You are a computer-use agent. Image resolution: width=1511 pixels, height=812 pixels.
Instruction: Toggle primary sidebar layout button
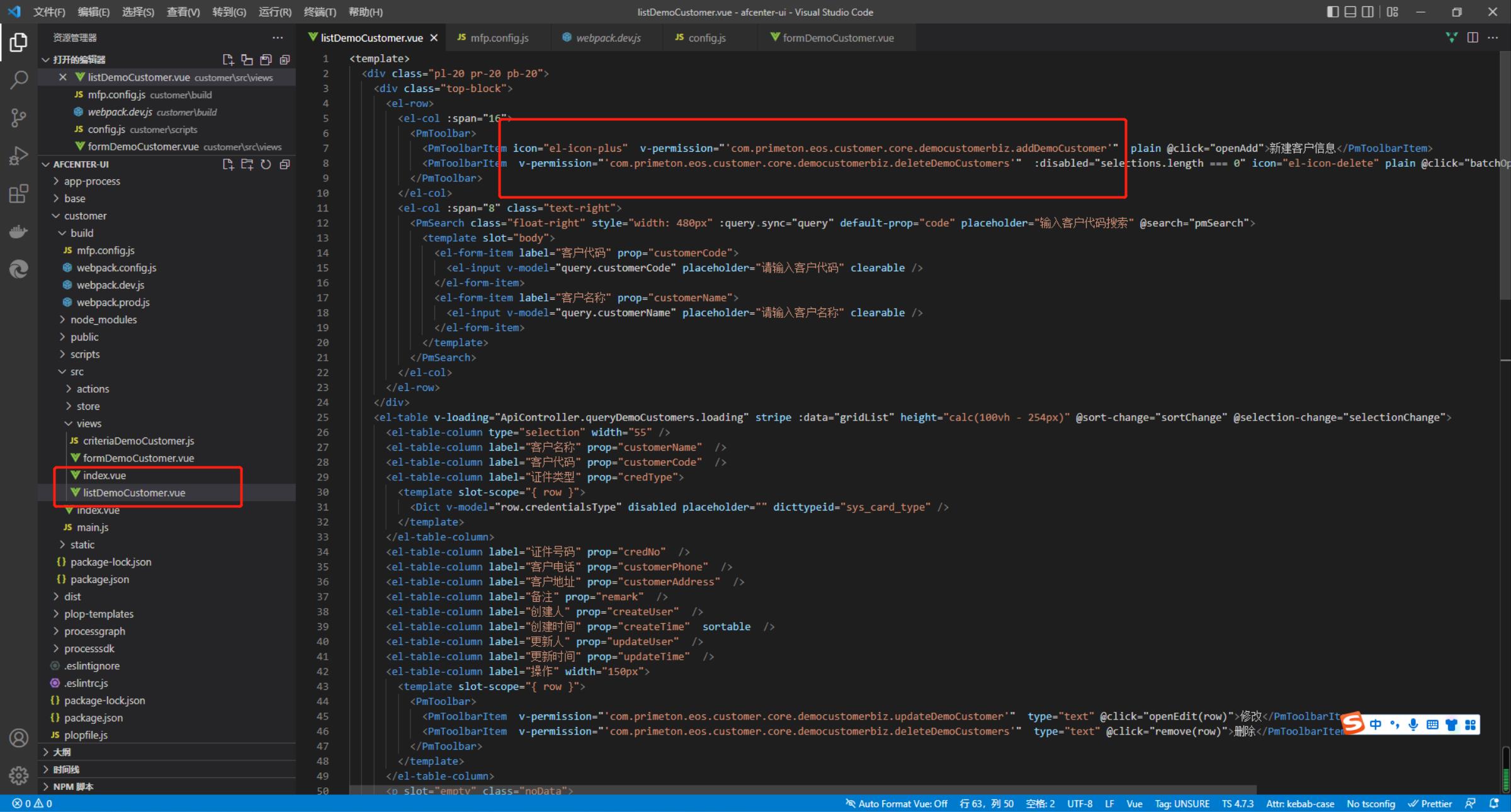(x=1332, y=12)
